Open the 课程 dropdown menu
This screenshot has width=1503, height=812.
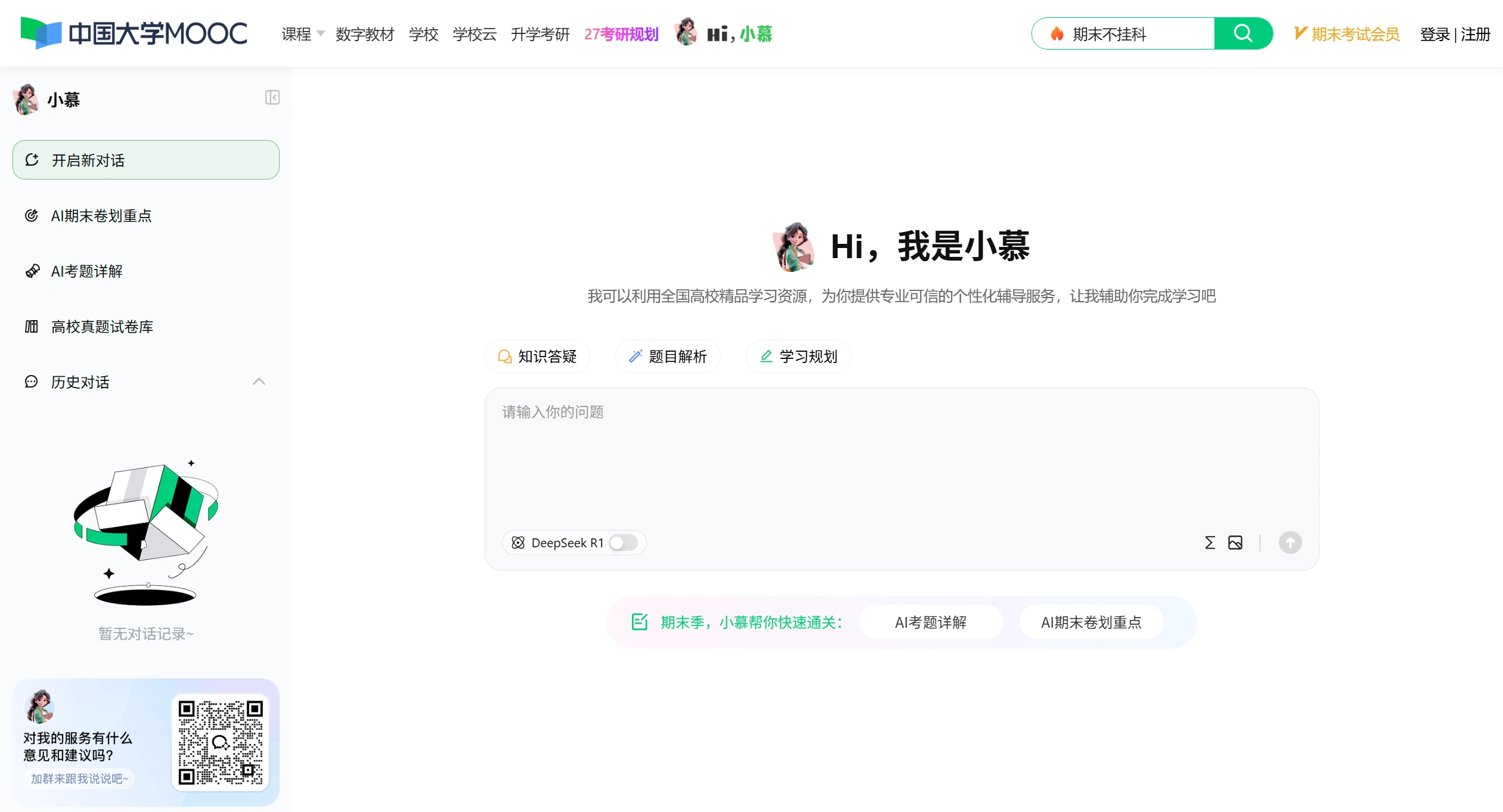pyautogui.click(x=303, y=34)
